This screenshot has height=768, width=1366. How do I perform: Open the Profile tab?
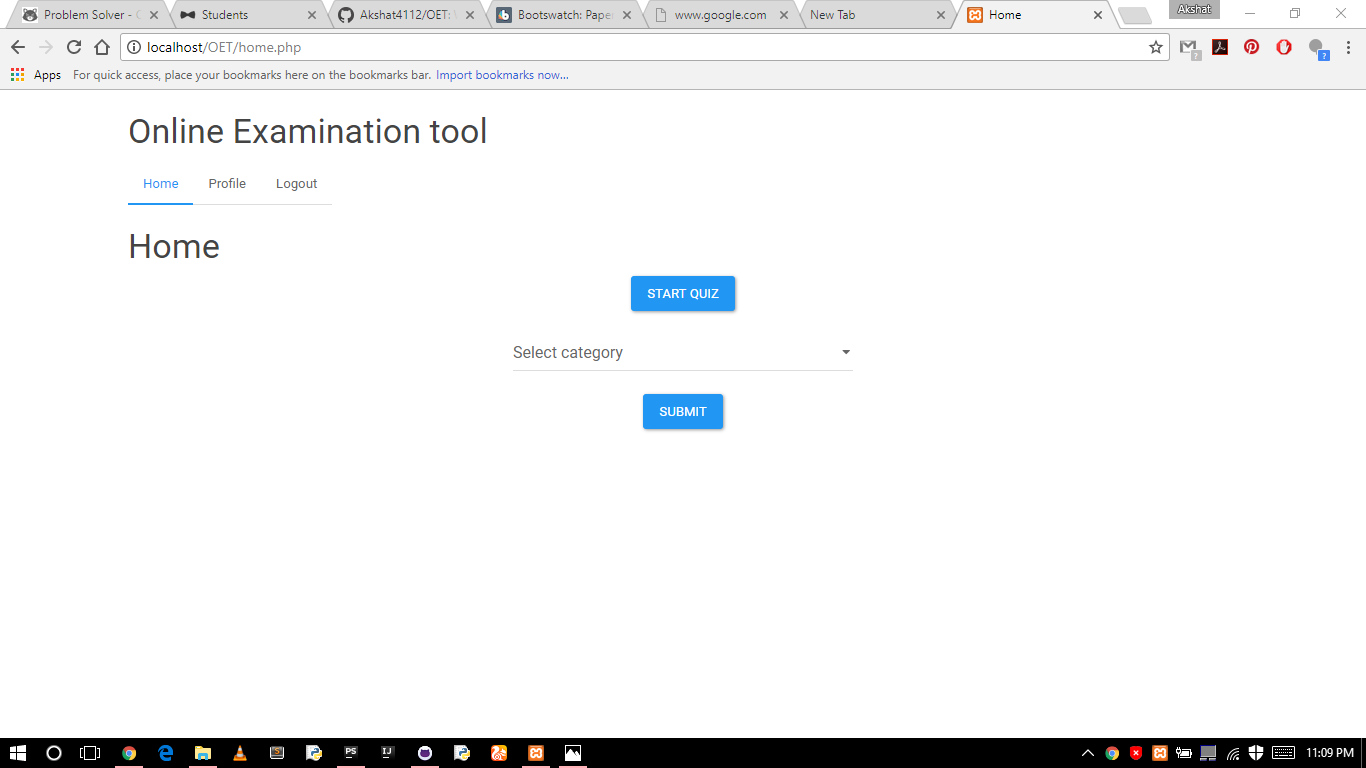click(x=227, y=184)
